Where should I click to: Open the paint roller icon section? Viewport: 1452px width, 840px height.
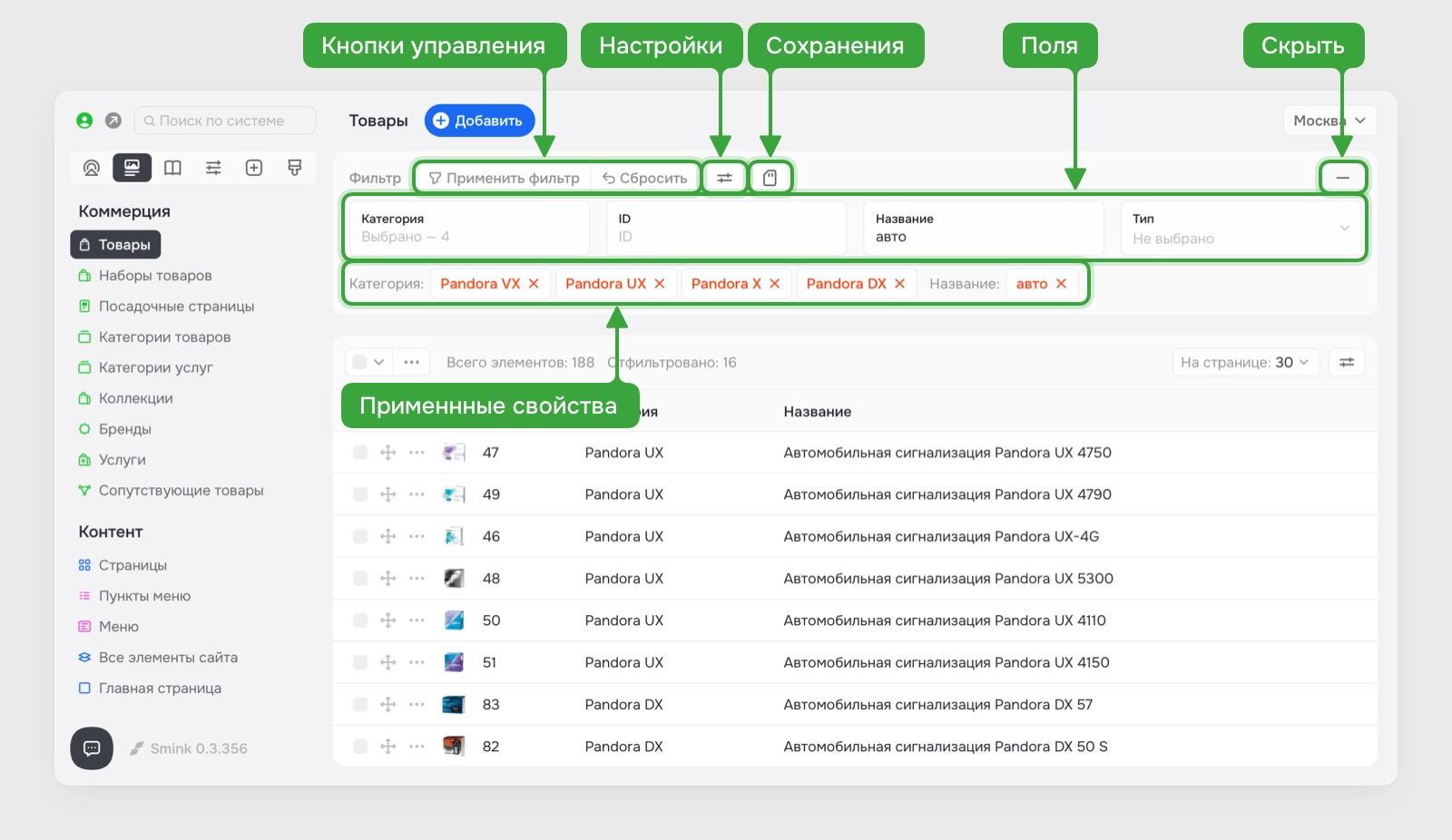click(x=295, y=168)
